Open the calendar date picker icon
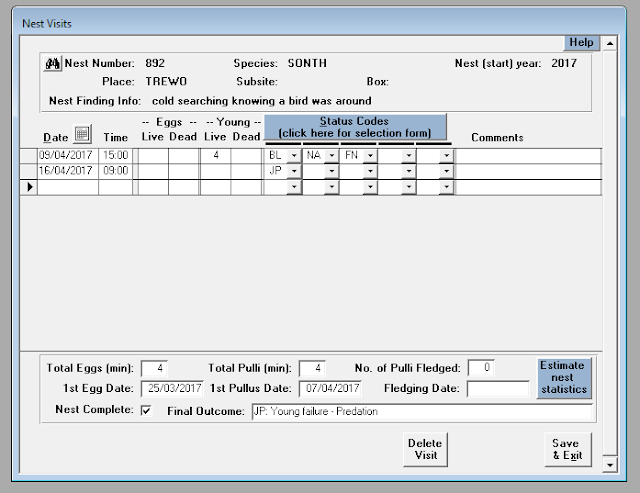Image resolution: width=640 pixels, height=493 pixels. coord(82,134)
